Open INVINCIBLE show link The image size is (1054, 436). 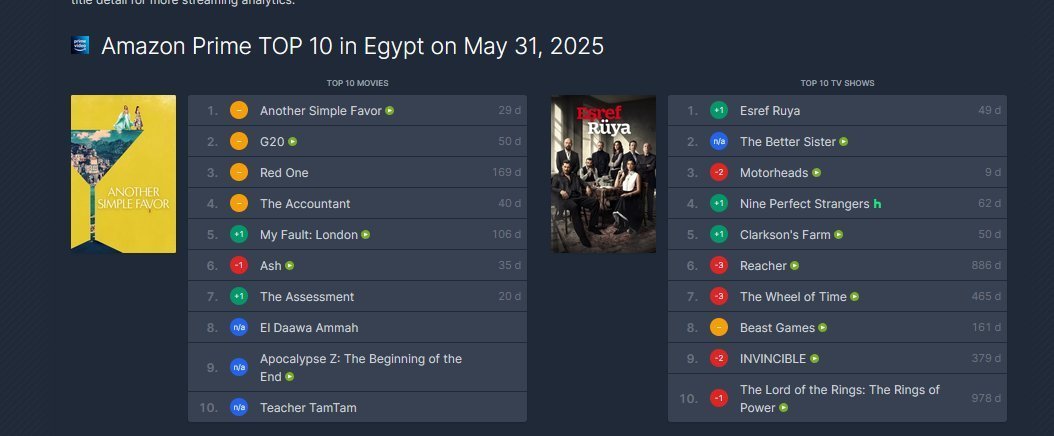click(773, 359)
